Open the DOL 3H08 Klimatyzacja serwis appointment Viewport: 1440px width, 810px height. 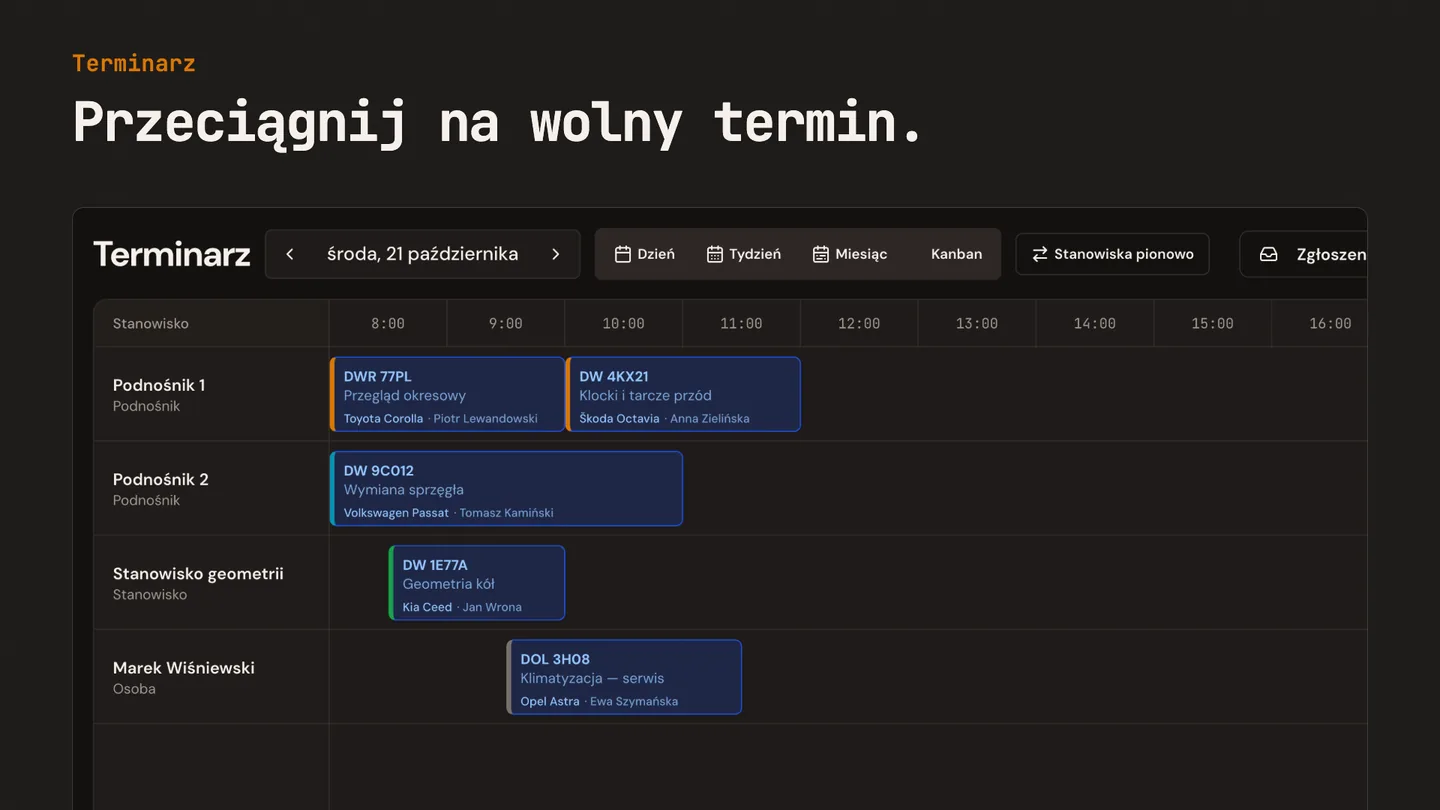pos(624,677)
